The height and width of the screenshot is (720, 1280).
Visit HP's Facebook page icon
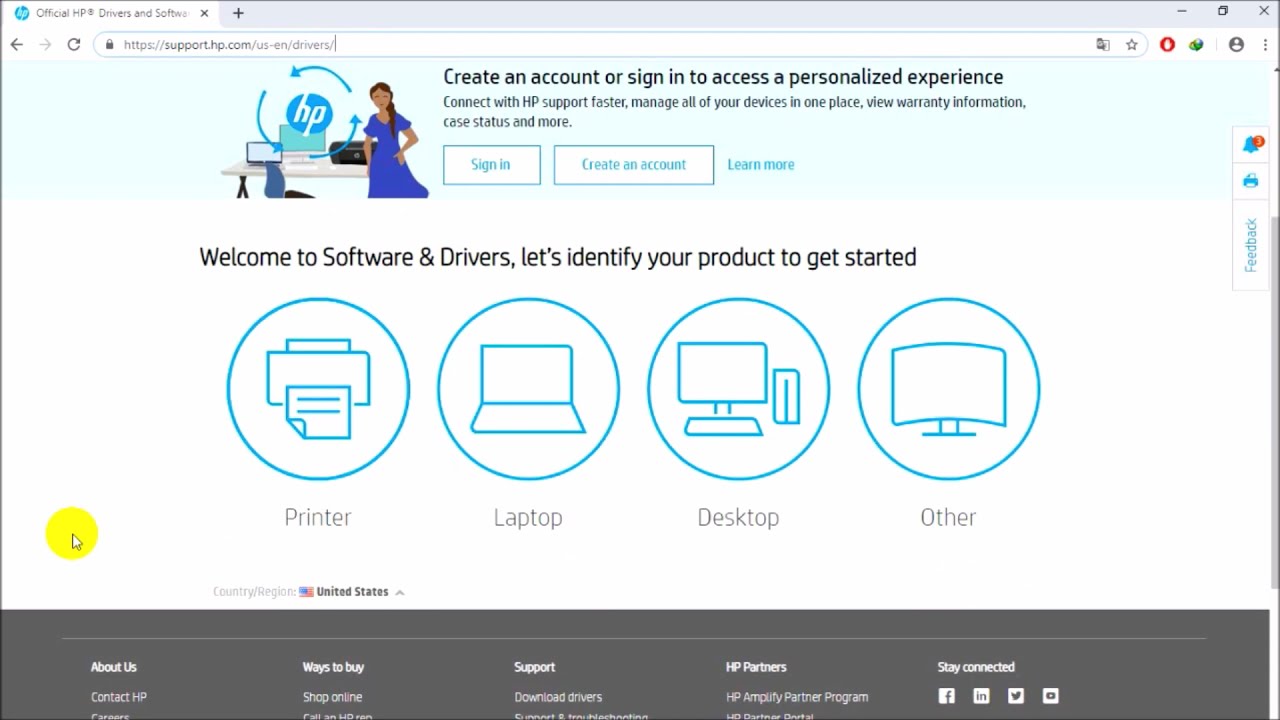(x=946, y=696)
